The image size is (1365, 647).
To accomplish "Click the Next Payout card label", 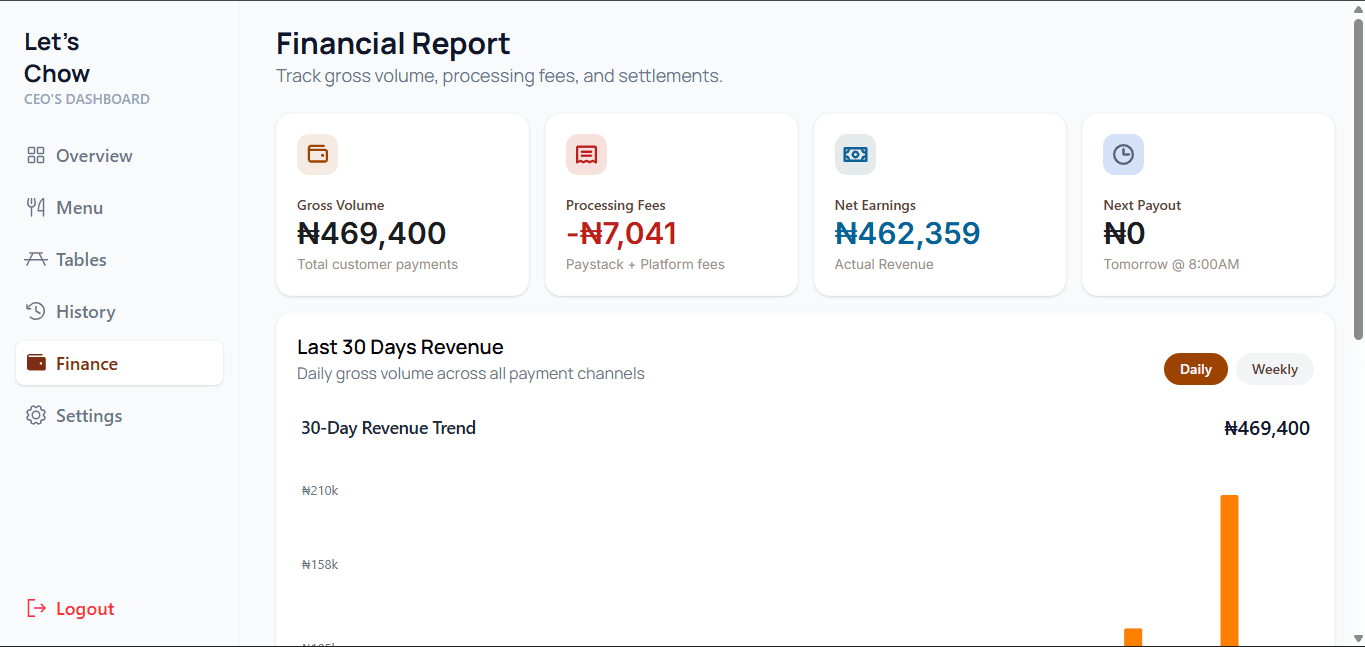I will tap(1142, 205).
